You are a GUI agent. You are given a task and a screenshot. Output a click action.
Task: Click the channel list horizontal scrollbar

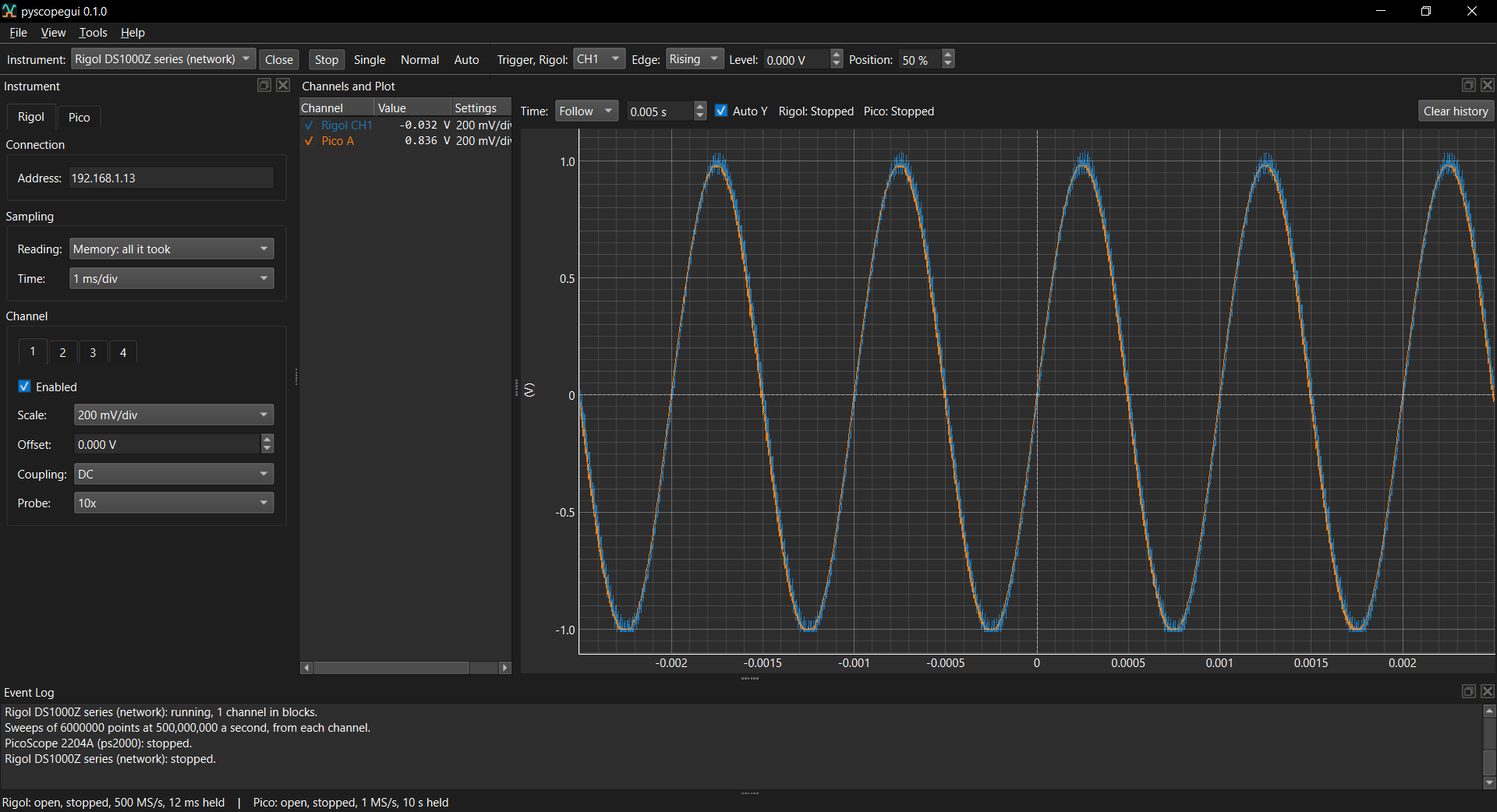405,668
